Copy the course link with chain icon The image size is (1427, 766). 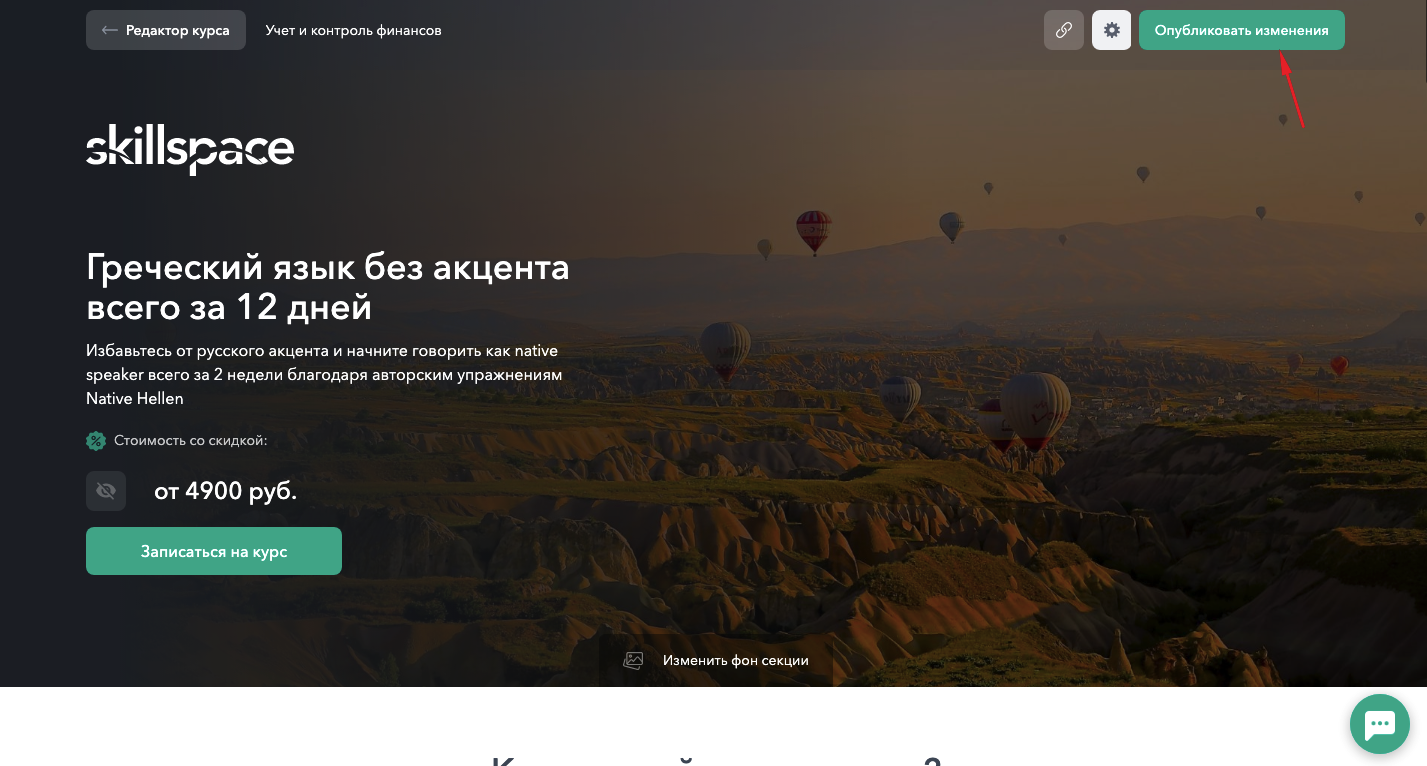coord(1063,30)
